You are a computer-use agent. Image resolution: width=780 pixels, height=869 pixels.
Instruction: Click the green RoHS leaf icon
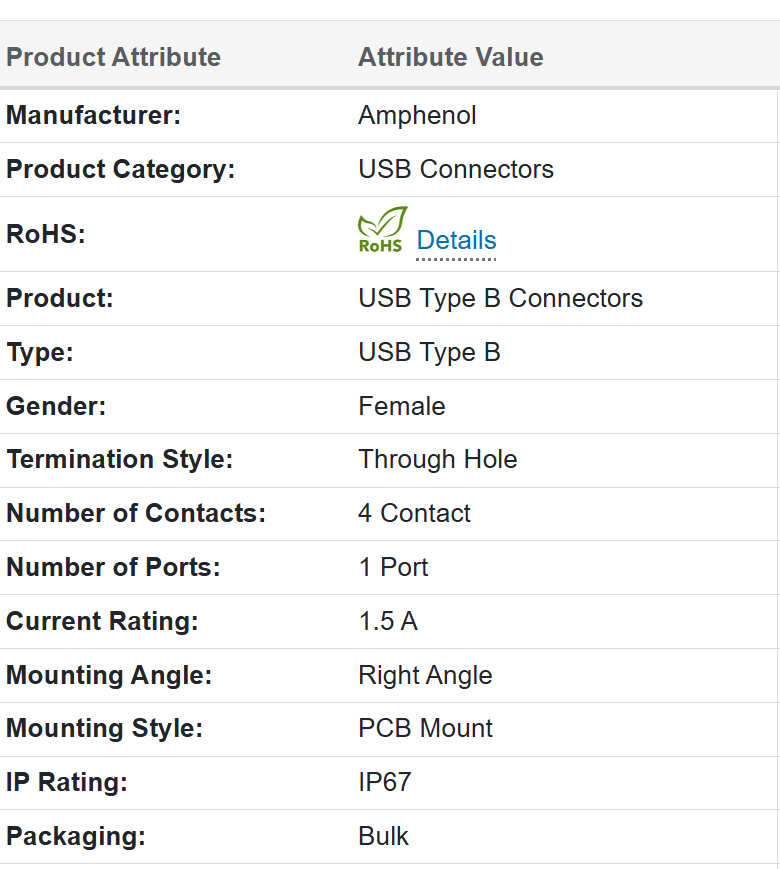pyautogui.click(x=382, y=230)
